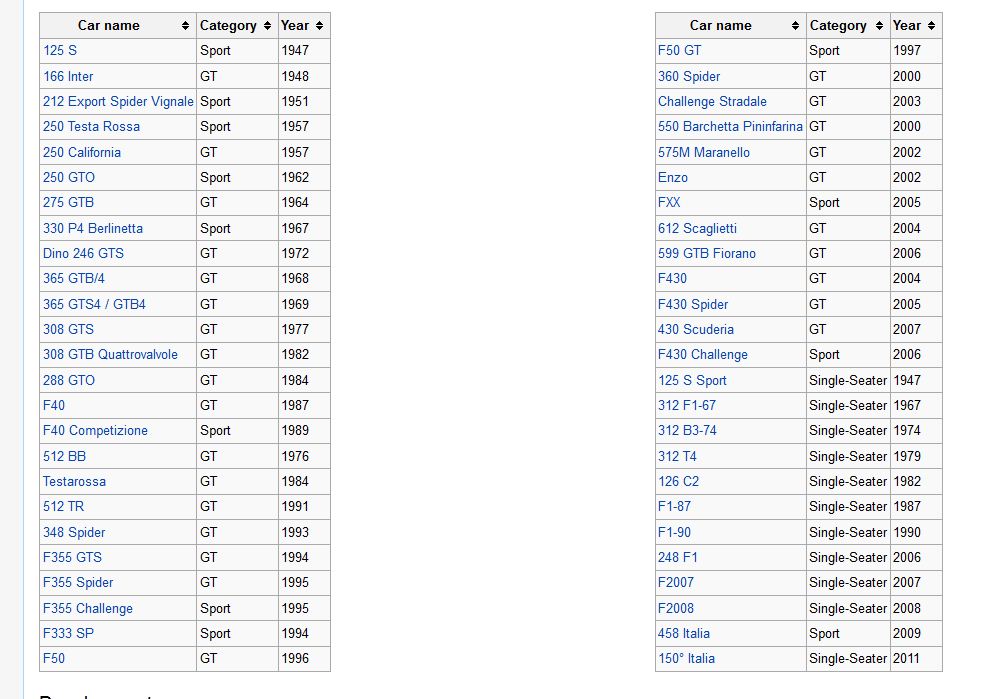
Task: Sort left table by Car name arrows
Action: (x=185, y=26)
